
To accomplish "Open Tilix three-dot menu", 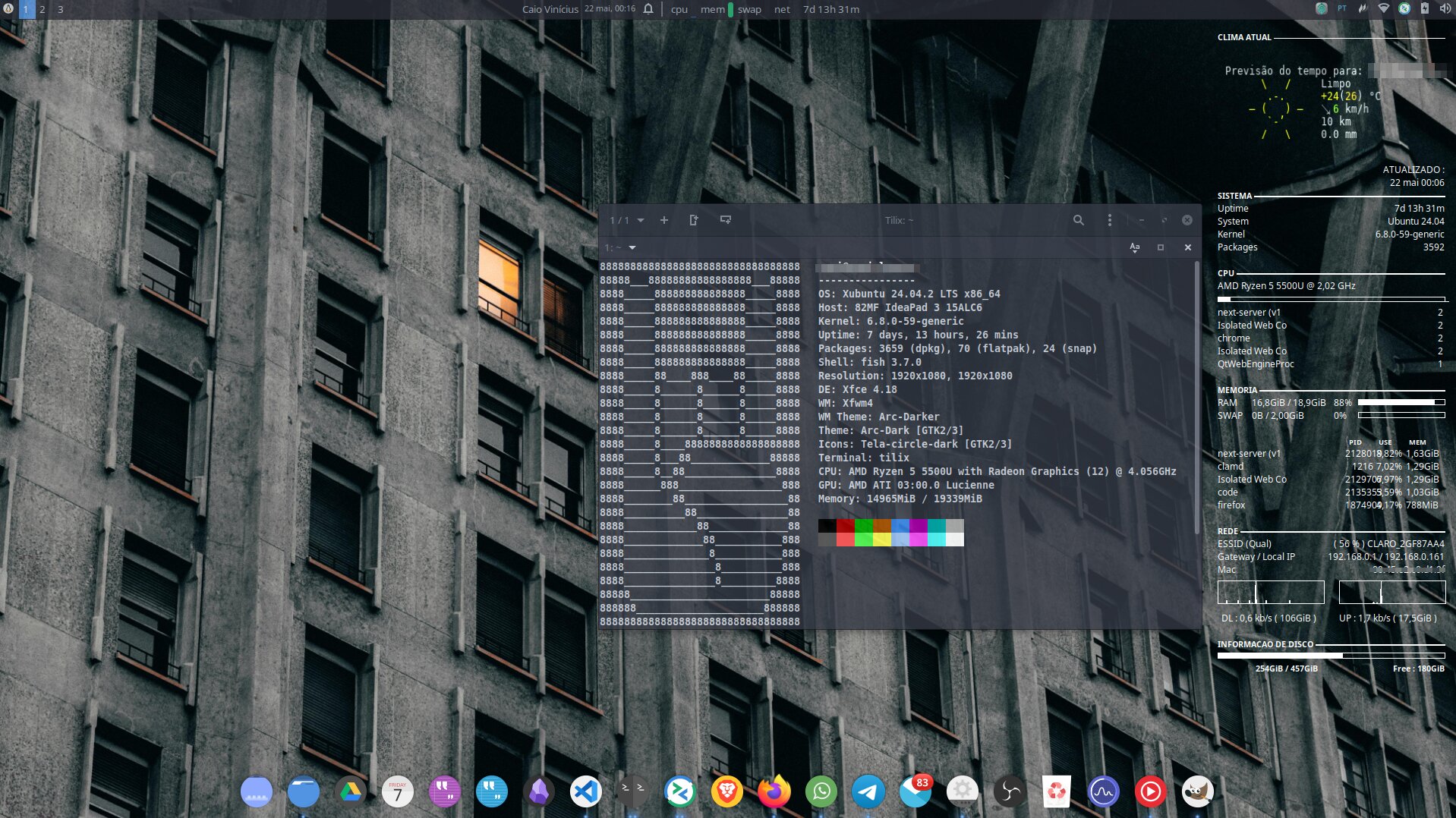I will point(1110,220).
